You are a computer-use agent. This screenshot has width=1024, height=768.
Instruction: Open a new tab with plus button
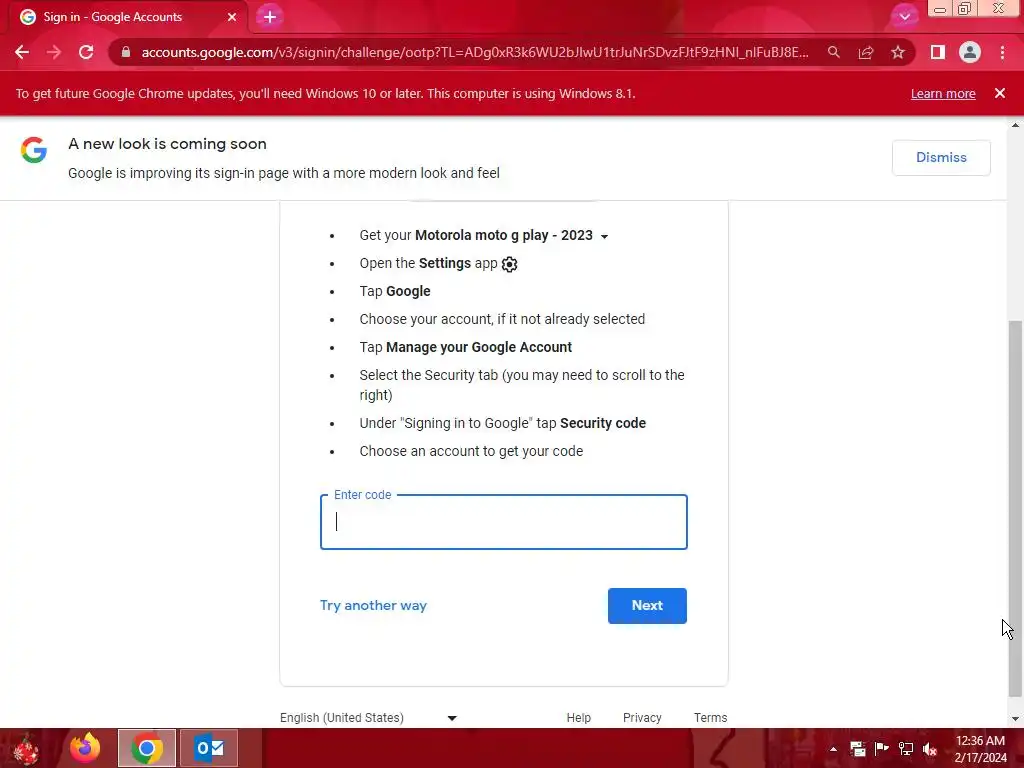[x=270, y=17]
